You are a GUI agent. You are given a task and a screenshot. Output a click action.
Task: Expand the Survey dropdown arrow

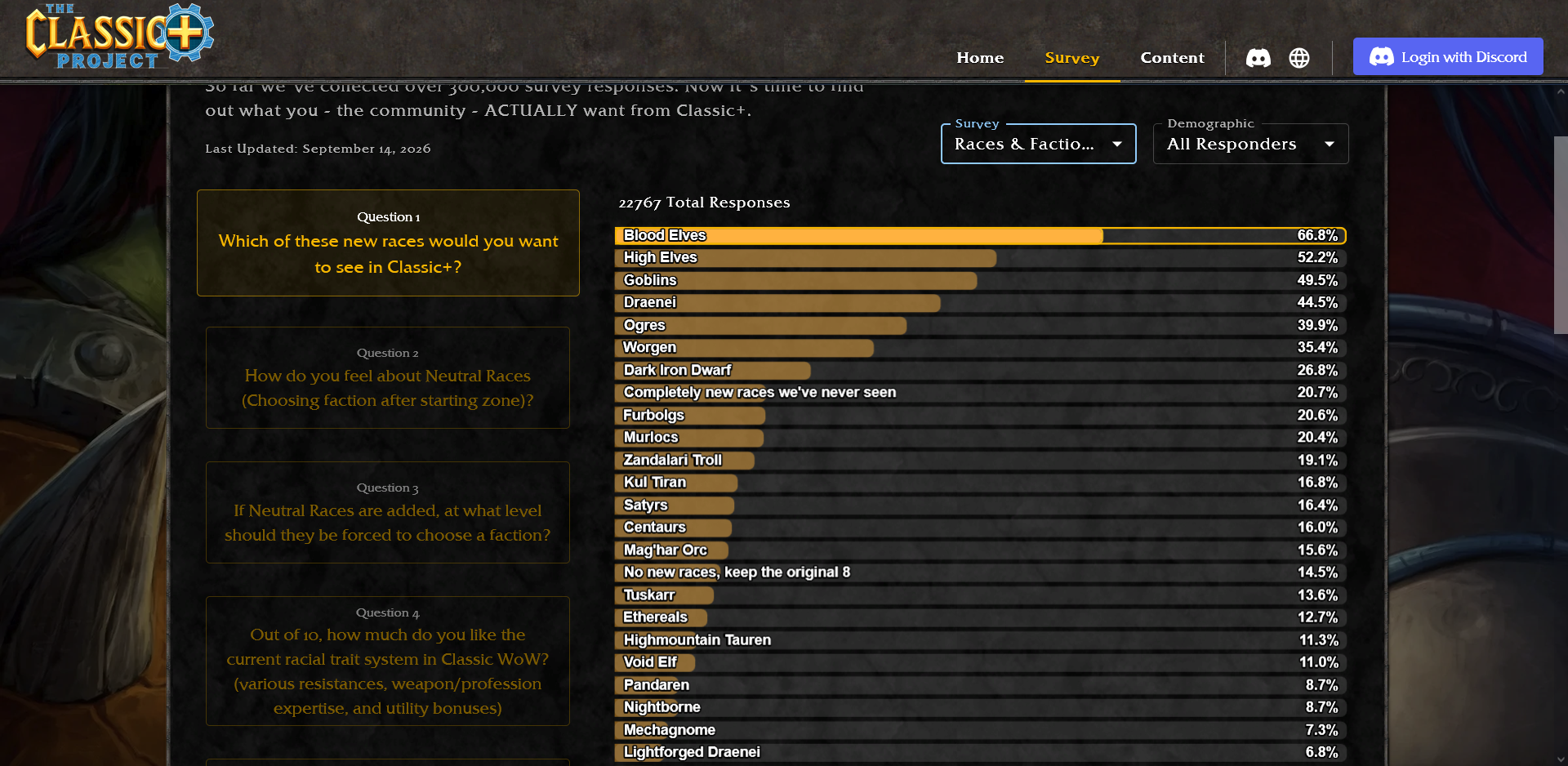pos(1117,144)
